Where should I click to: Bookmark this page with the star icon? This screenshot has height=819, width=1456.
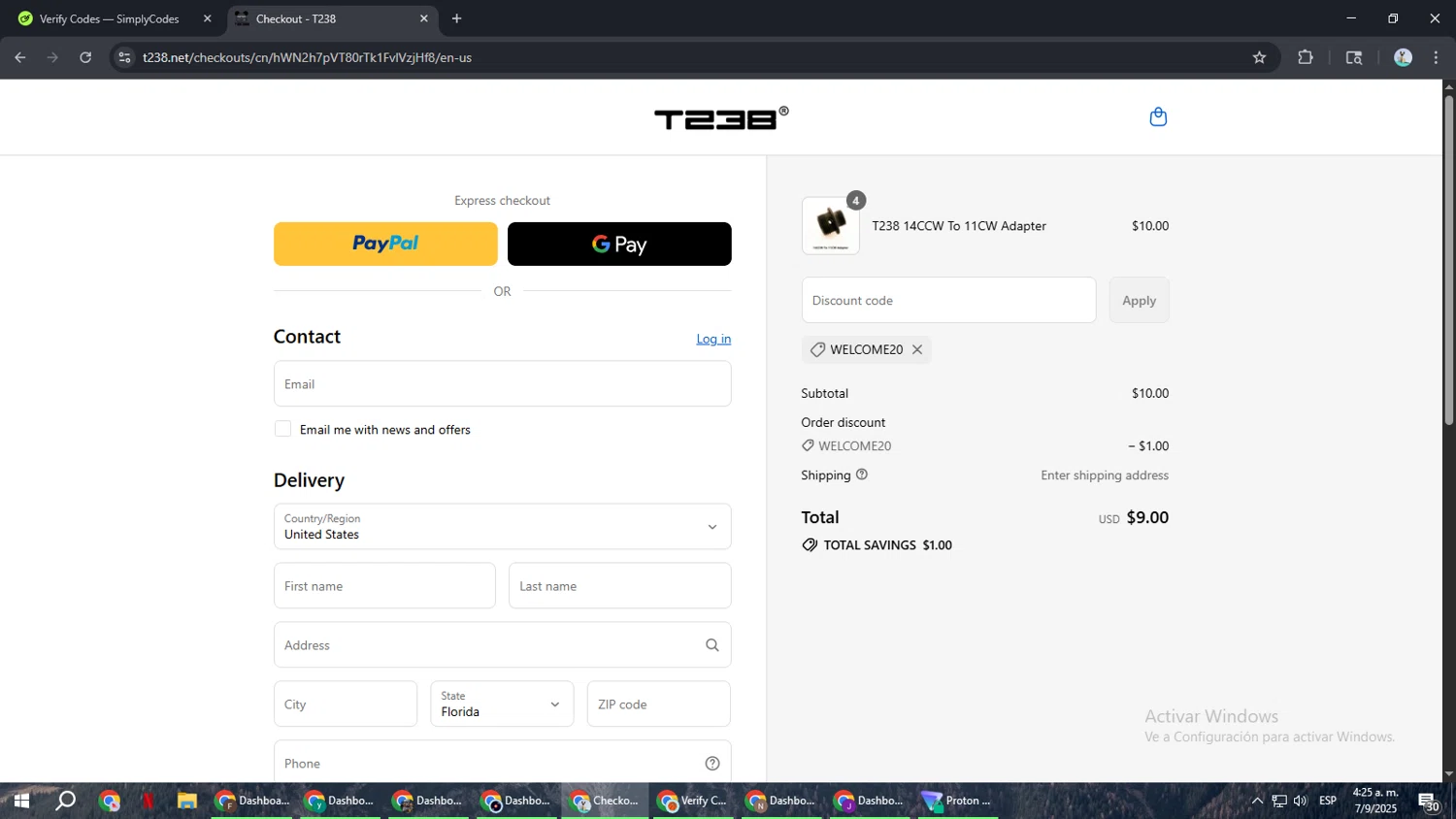tap(1259, 57)
